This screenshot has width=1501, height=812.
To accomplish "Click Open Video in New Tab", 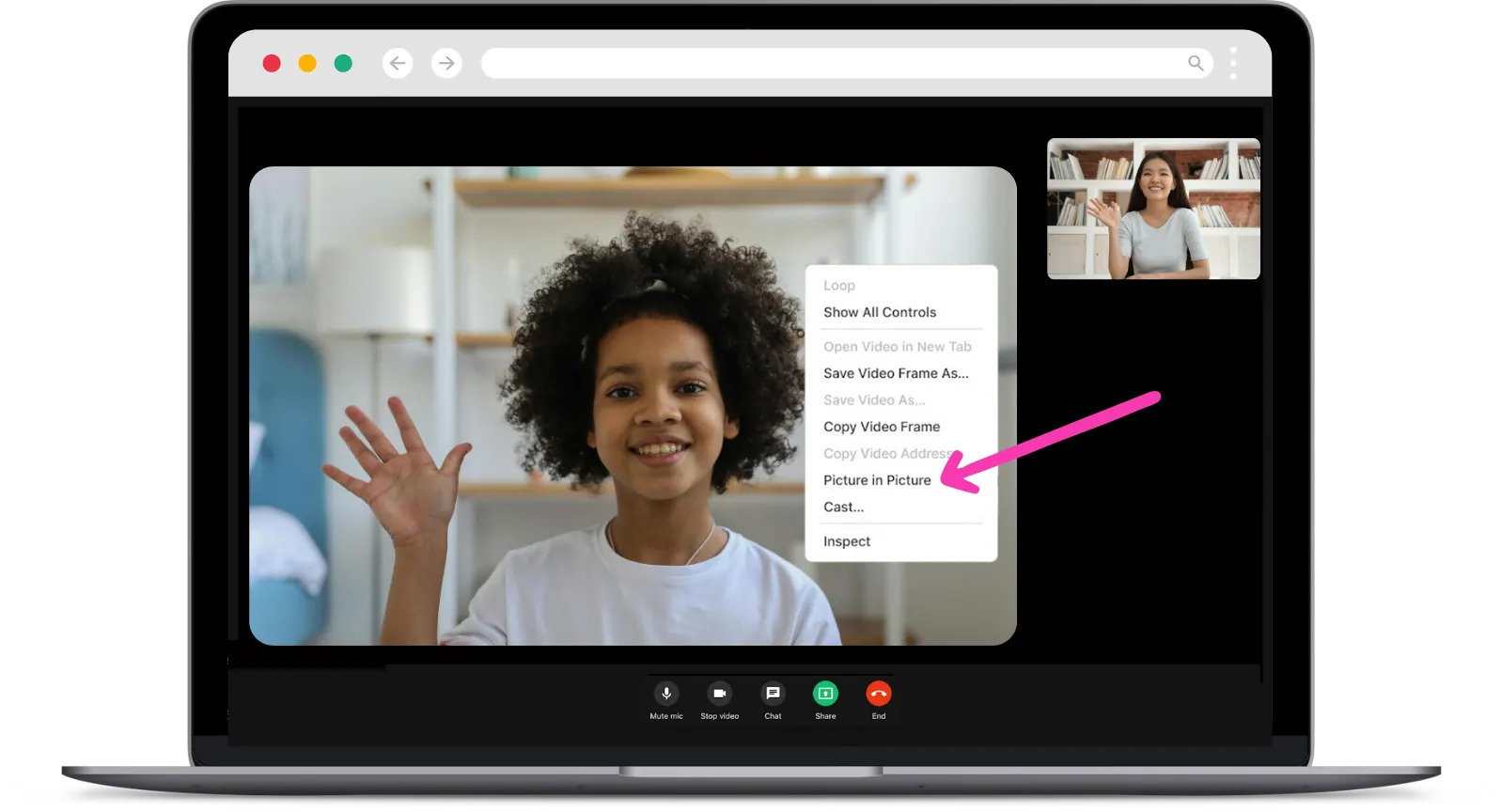I will pyautogui.click(x=898, y=347).
